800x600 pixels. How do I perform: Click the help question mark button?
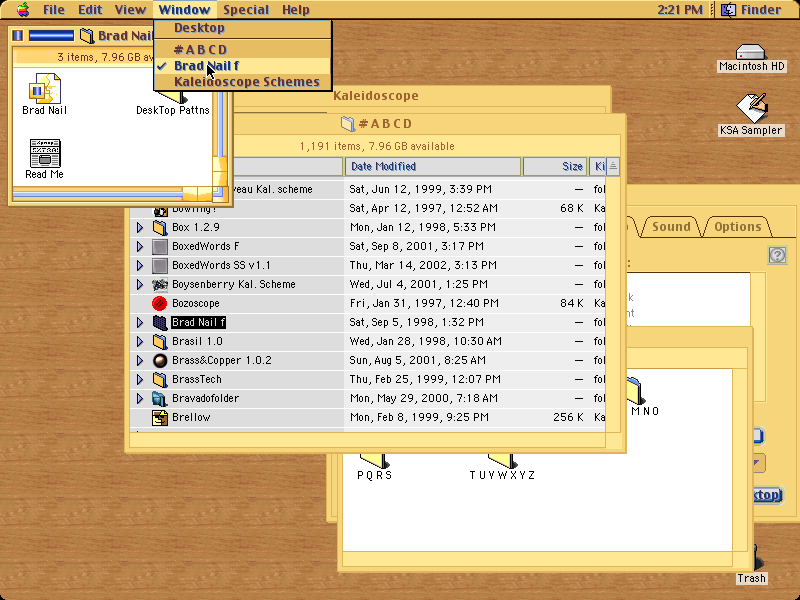click(777, 255)
